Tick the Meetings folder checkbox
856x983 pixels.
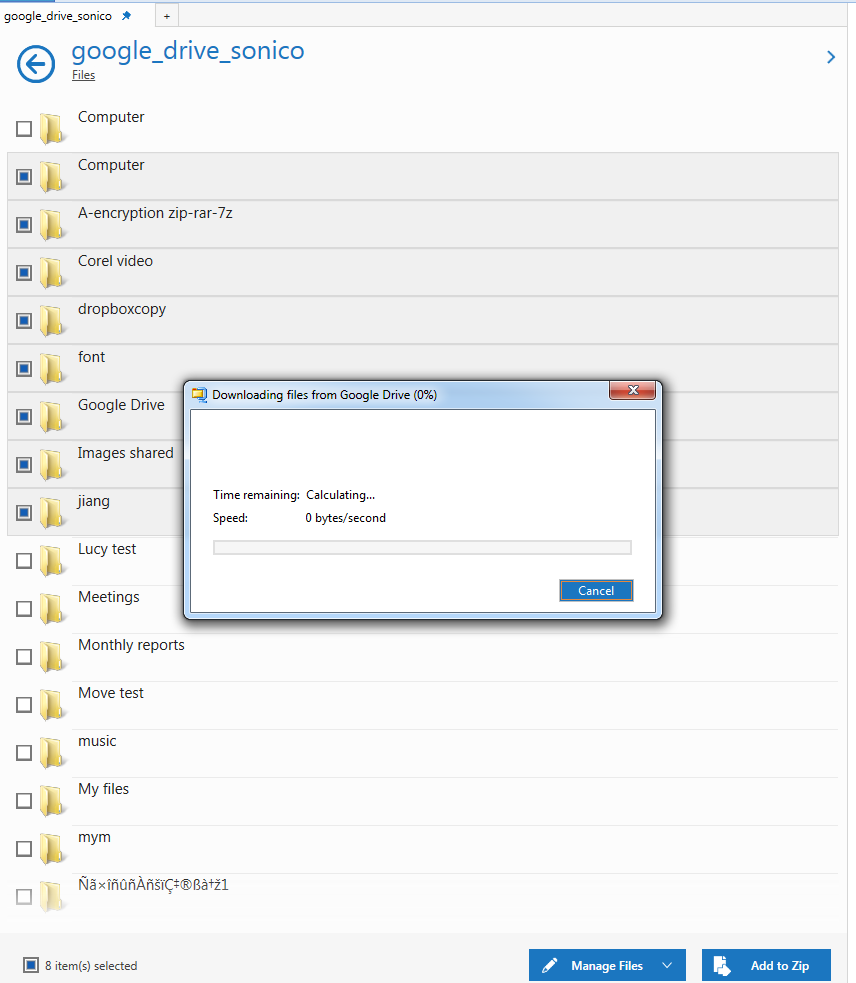click(24, 609)
